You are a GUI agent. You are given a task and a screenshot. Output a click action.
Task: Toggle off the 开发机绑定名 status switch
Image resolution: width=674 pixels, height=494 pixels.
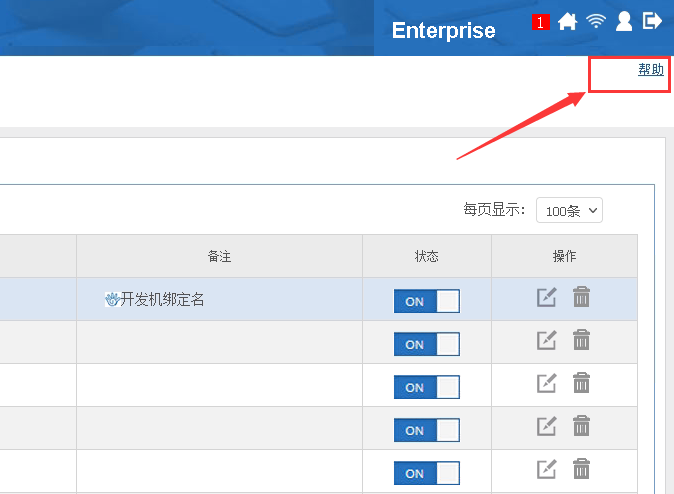point(427,302)
